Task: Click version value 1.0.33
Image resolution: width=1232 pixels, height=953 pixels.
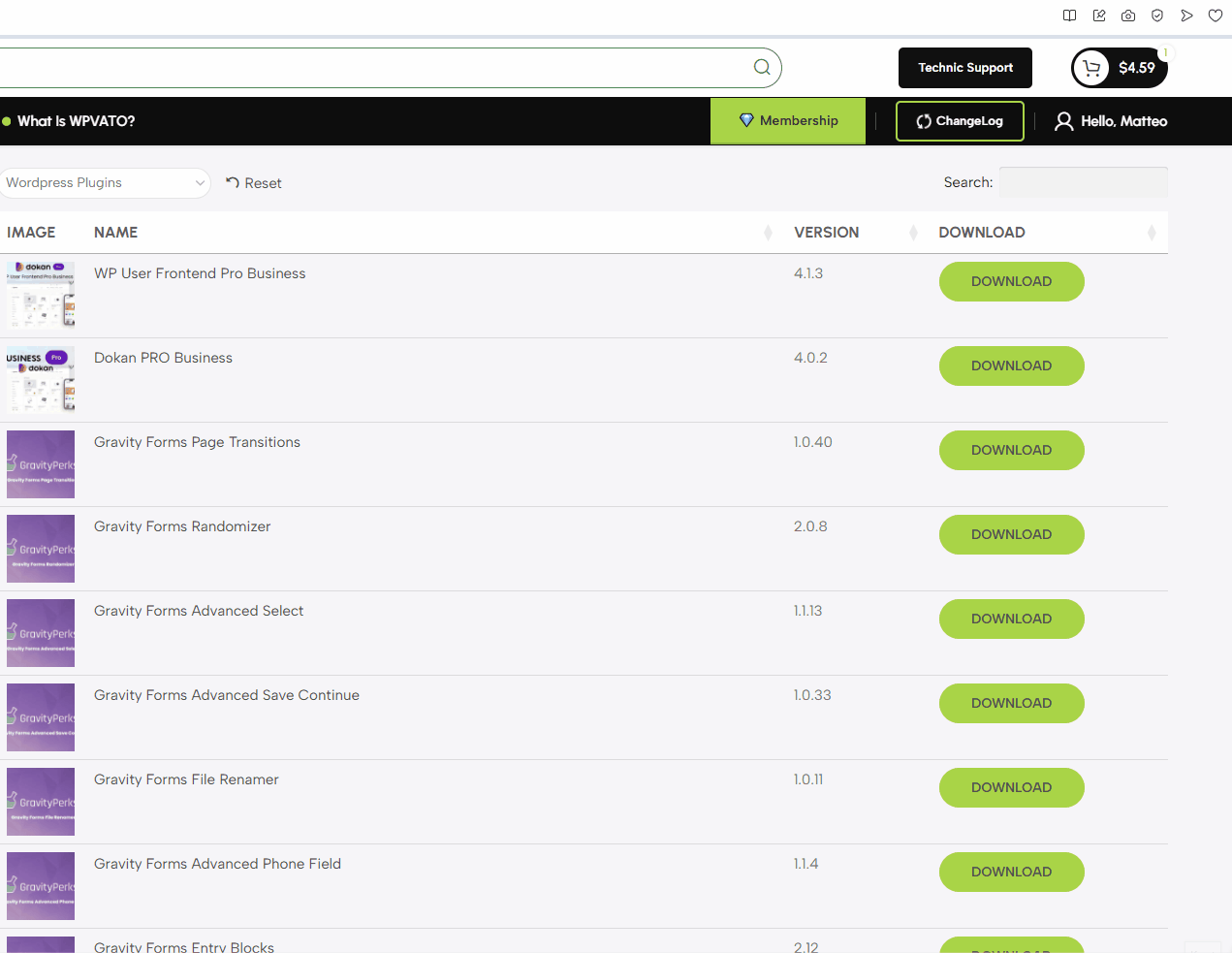Action: 812,695
